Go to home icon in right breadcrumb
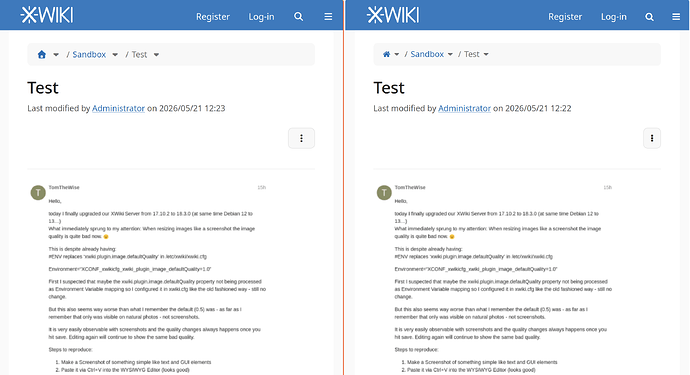 point(386,54)
